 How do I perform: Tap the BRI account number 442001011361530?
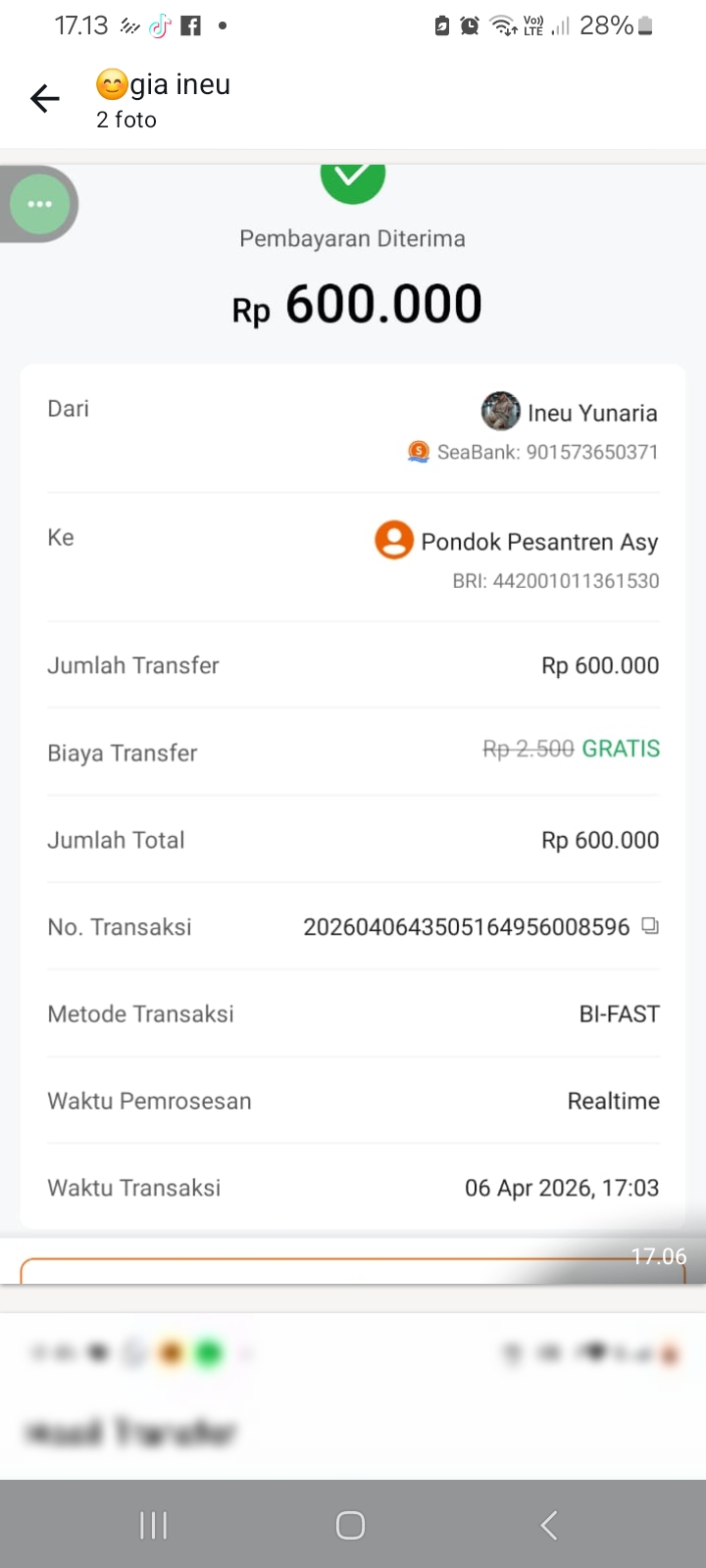coord(576,581)
